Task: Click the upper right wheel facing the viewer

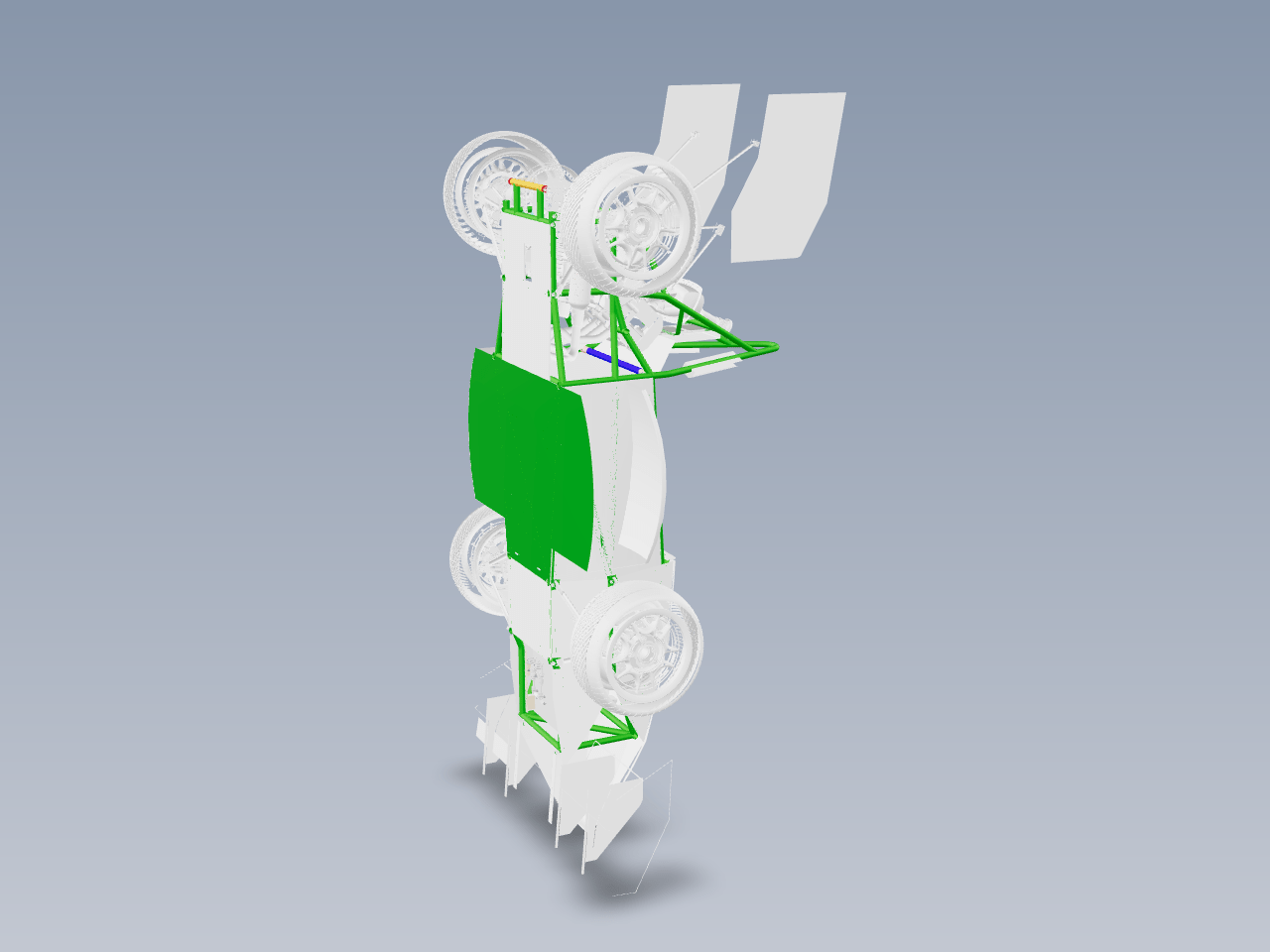Action: pyautogui.click(x=636, y=225)
